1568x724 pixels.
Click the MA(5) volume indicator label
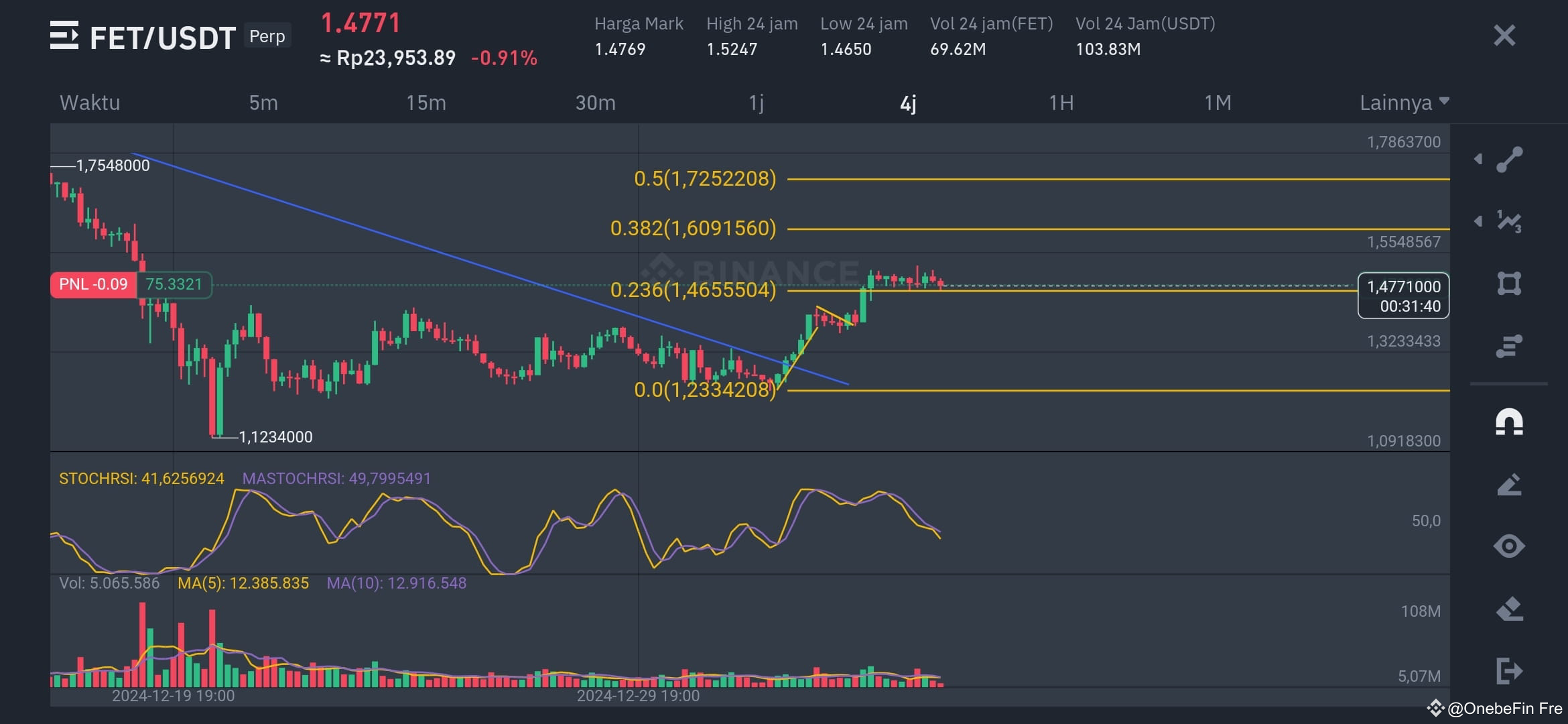(x=243, y=583)
